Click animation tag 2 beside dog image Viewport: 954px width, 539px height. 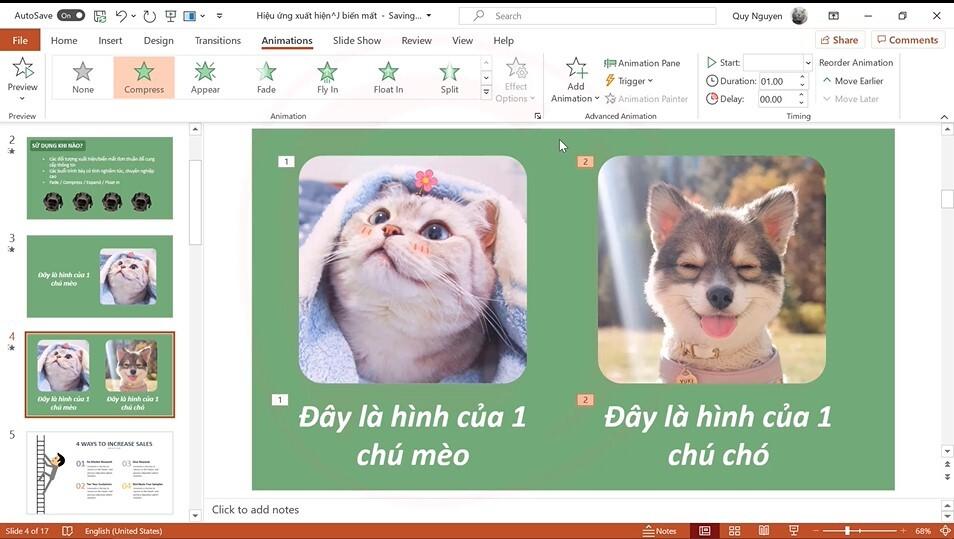point(585,161)
